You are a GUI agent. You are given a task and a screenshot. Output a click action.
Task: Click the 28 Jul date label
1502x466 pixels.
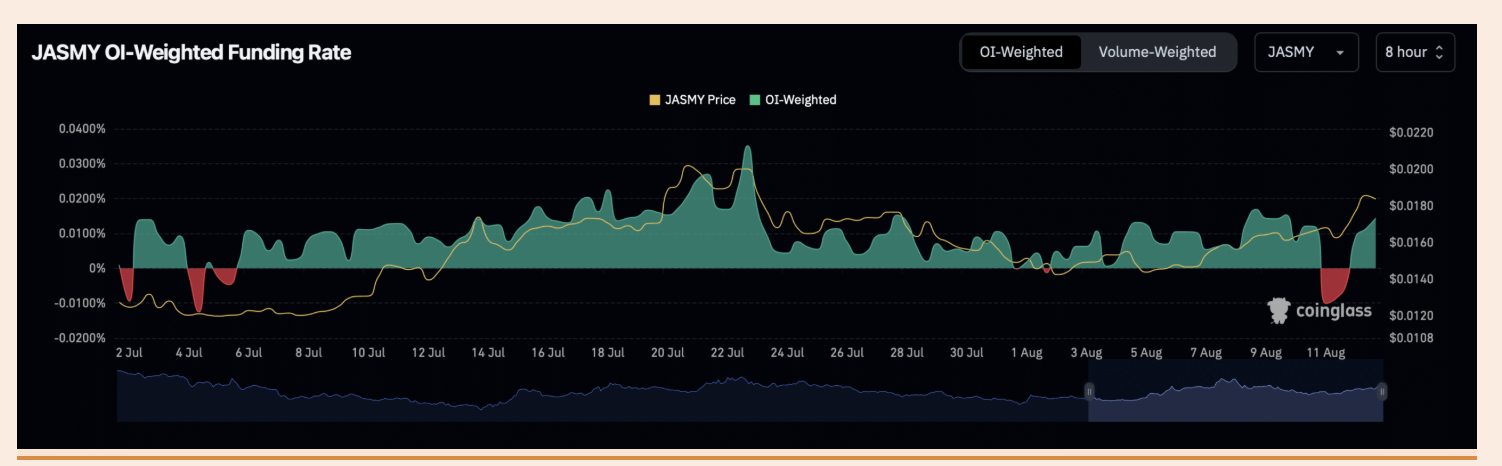point(907,353)
